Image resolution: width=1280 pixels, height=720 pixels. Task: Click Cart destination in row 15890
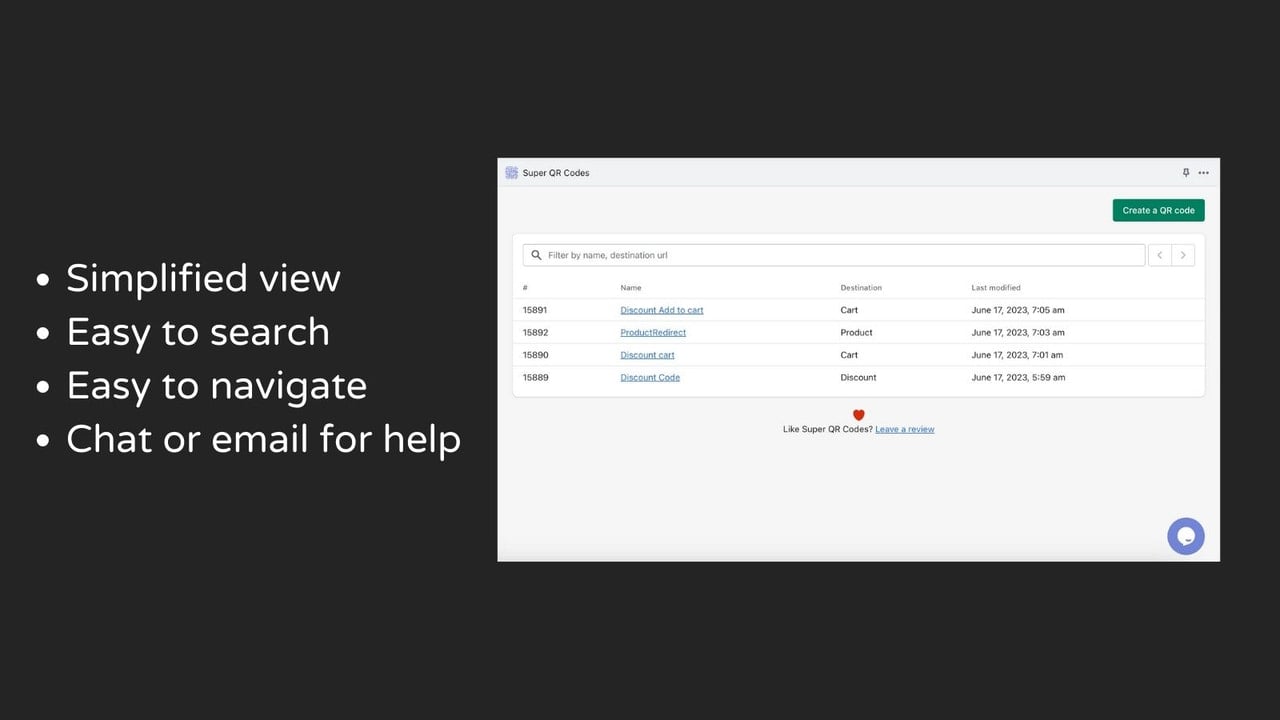coord(849,355)
